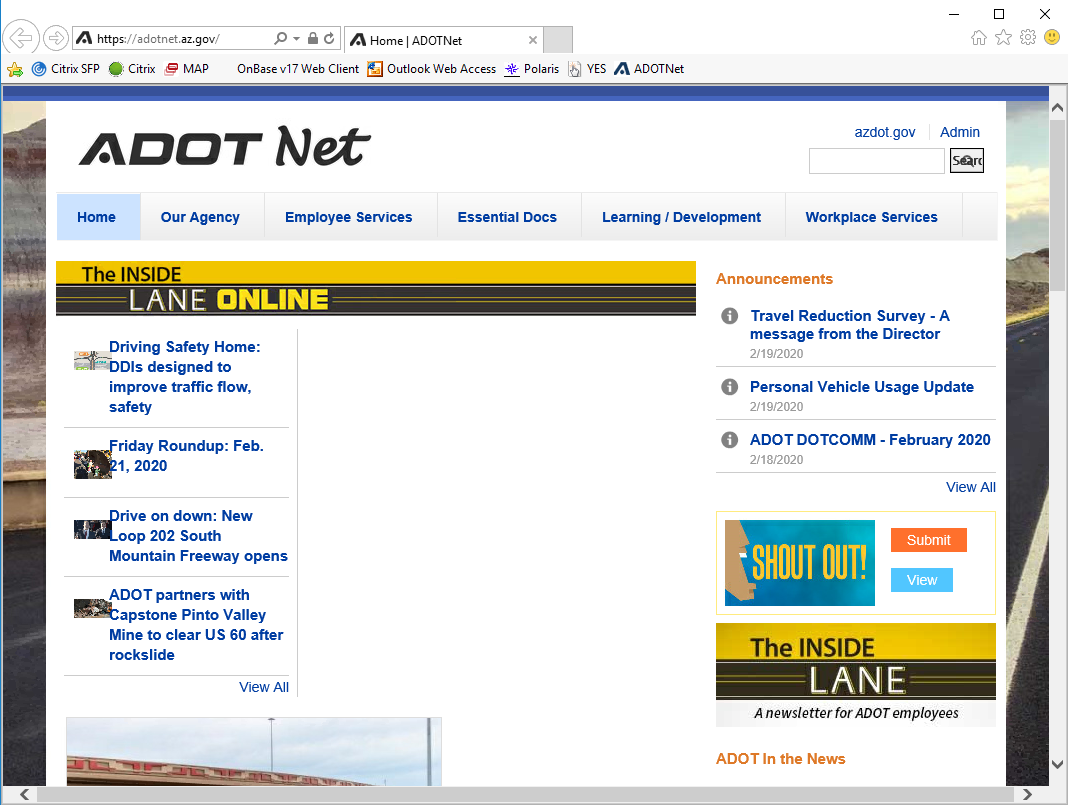
Task: Click the bridge photo below the news list
Action: click(254, 751)
